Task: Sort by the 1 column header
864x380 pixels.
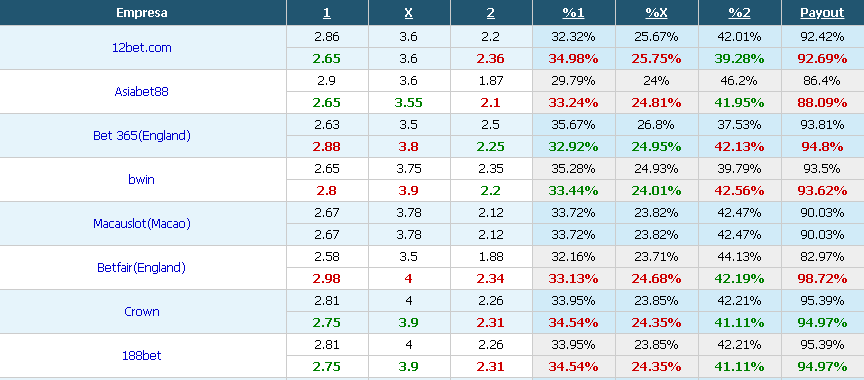Action: point(327,13)
